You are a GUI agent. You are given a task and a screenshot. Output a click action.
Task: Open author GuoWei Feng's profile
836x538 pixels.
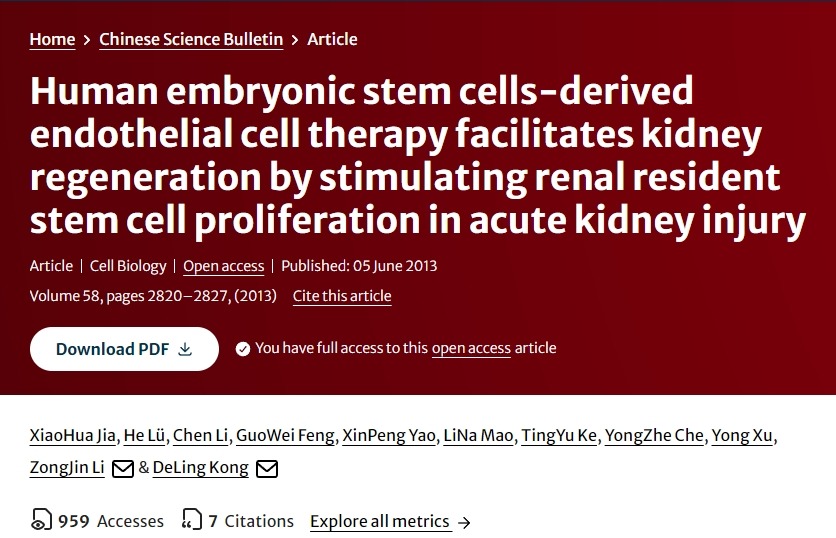click(x=284, y=435)
